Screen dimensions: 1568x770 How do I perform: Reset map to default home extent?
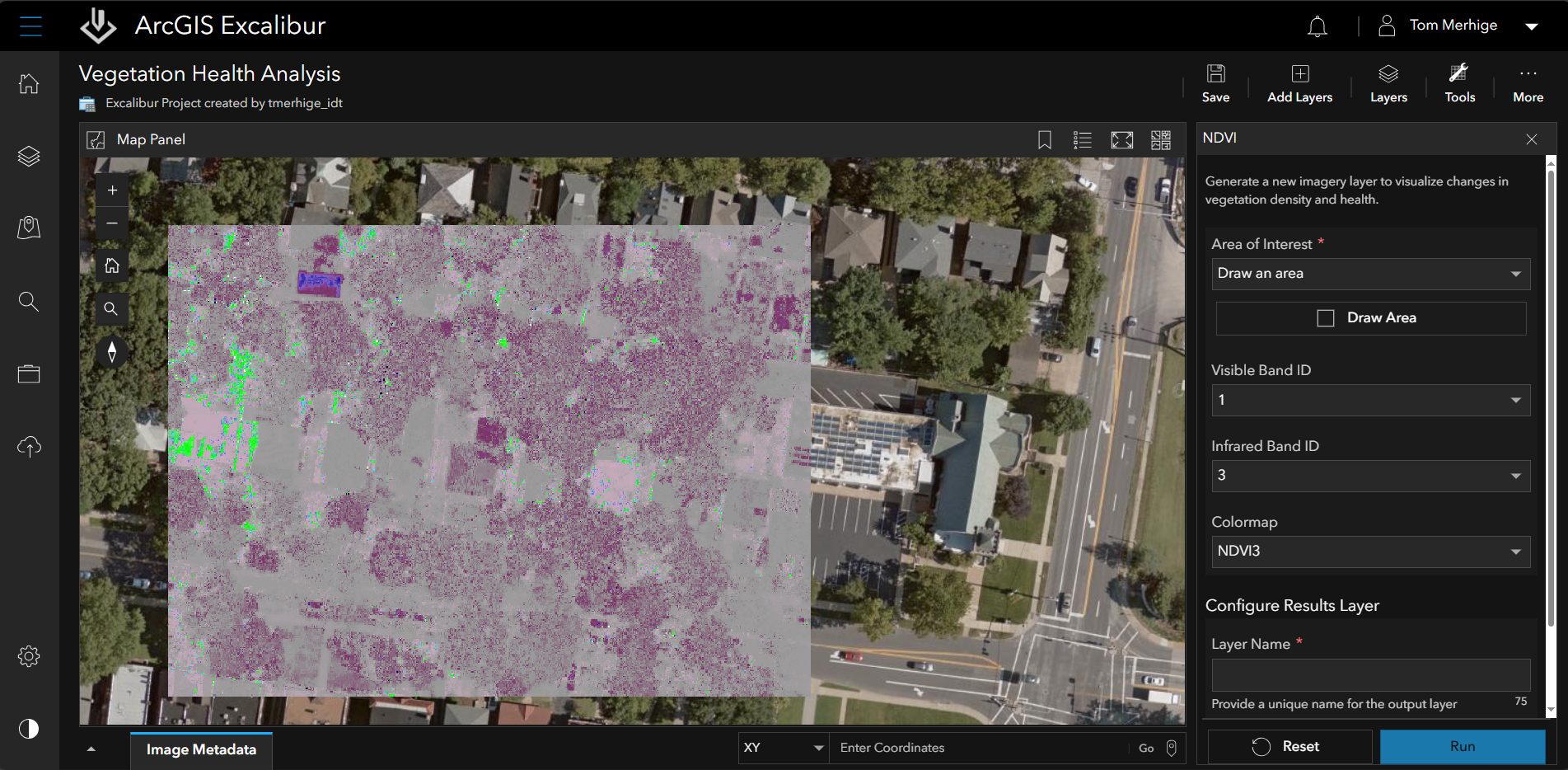[112, 265]
